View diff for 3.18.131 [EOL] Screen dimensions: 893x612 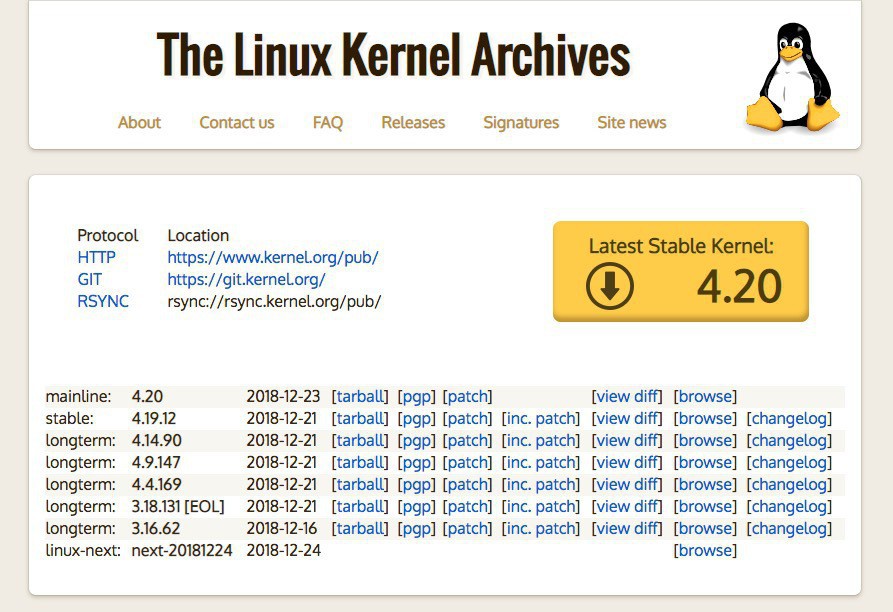(627, 507)
